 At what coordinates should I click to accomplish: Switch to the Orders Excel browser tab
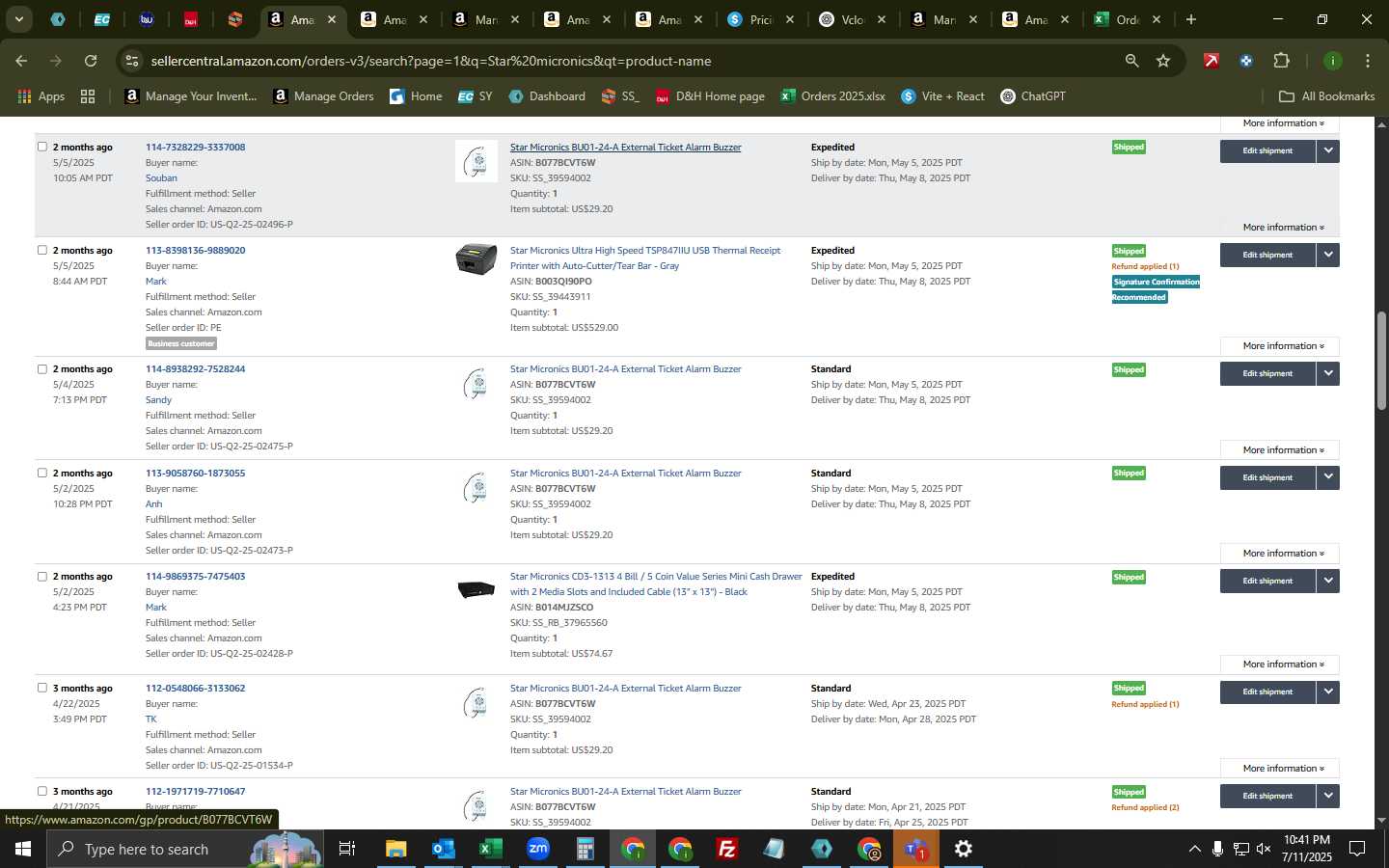(x=1127, y=19)
